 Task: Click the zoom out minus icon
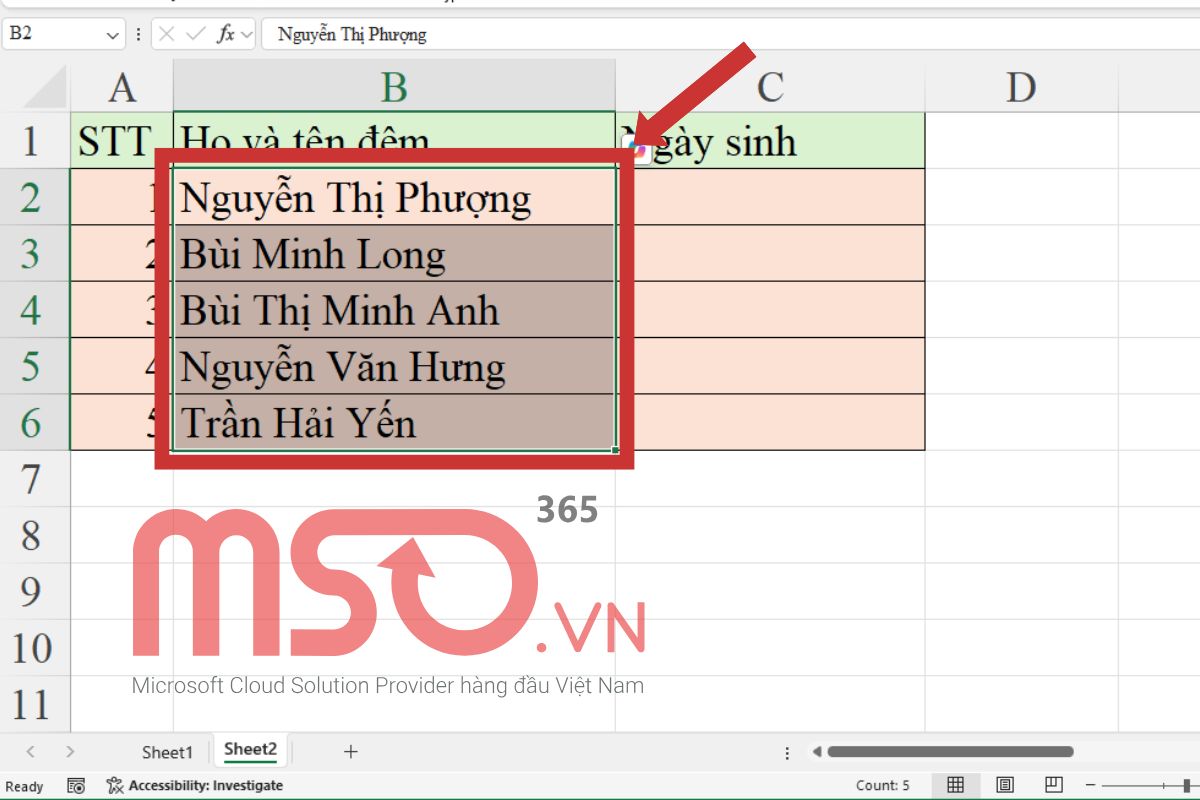click(x=1091, y=785)
